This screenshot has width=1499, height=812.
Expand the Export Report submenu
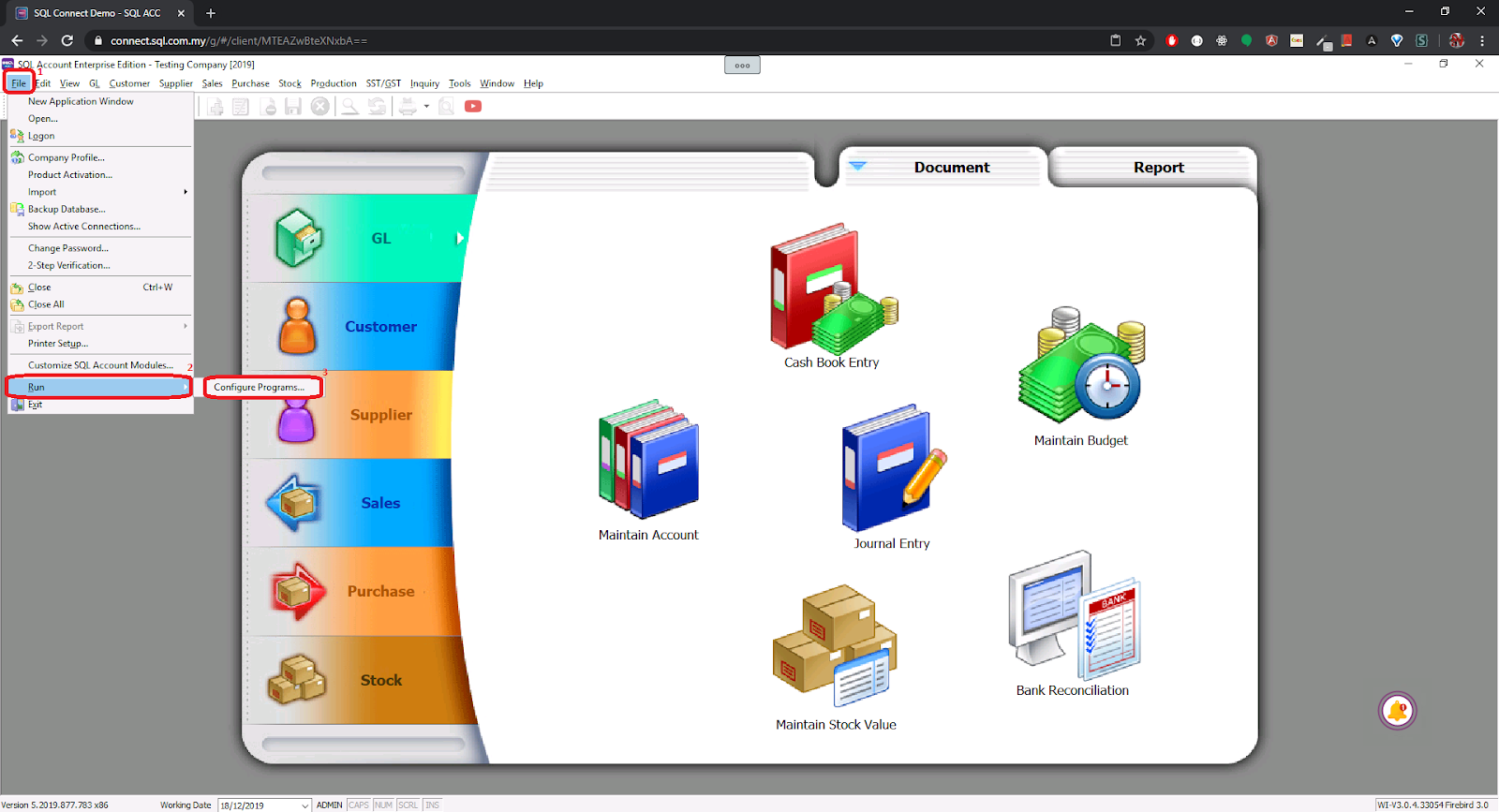(100, 326)
